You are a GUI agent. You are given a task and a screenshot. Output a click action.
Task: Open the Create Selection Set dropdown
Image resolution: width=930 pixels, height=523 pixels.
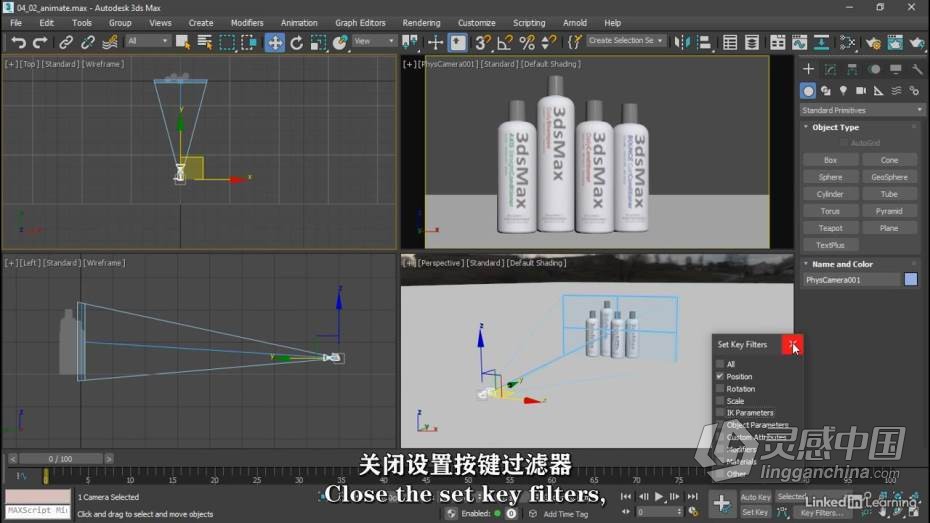click(x=626, y=41)
